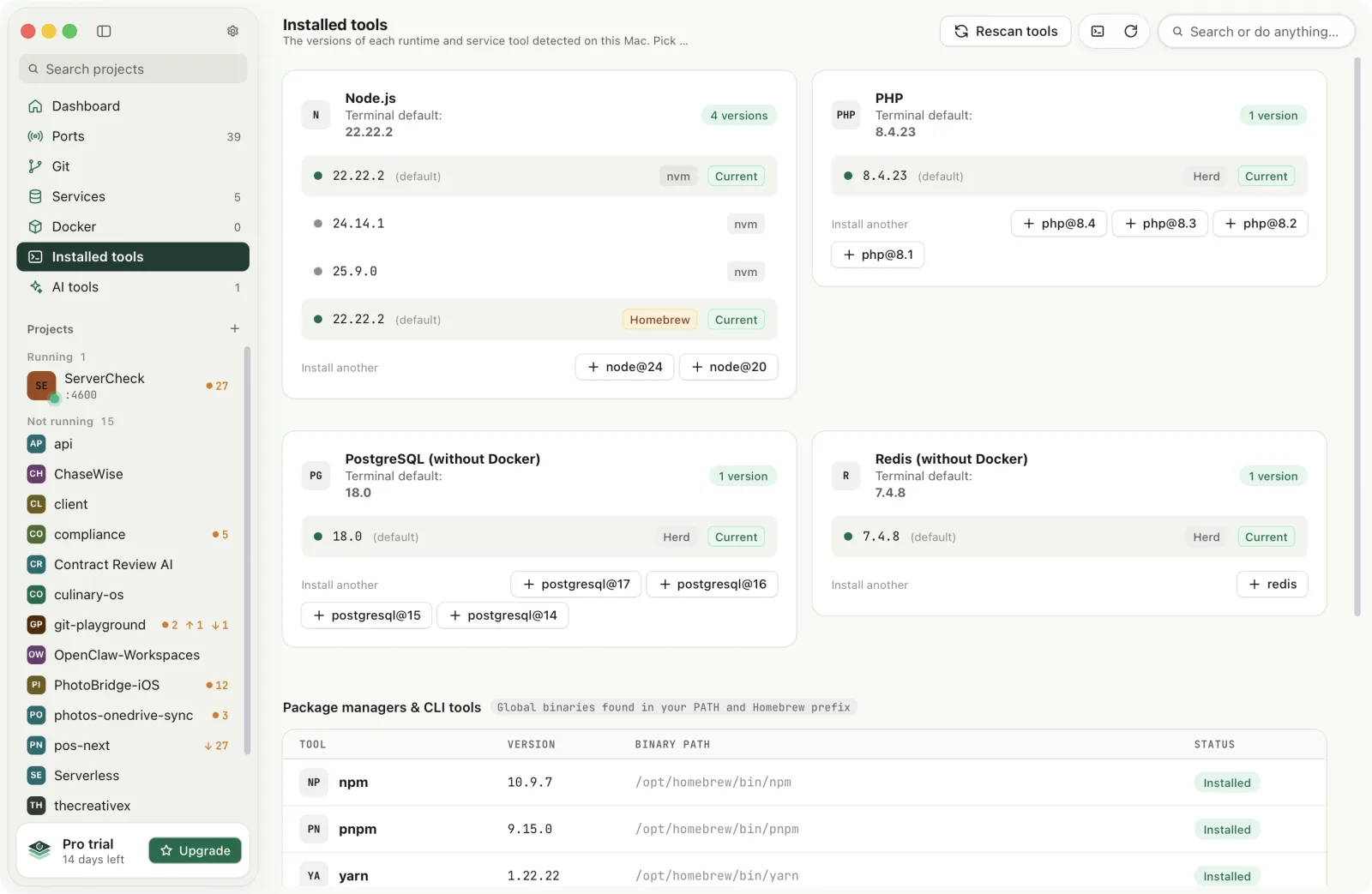Click the PHP badge icon
Screen dimensions: 1372x894
[845, 115]
